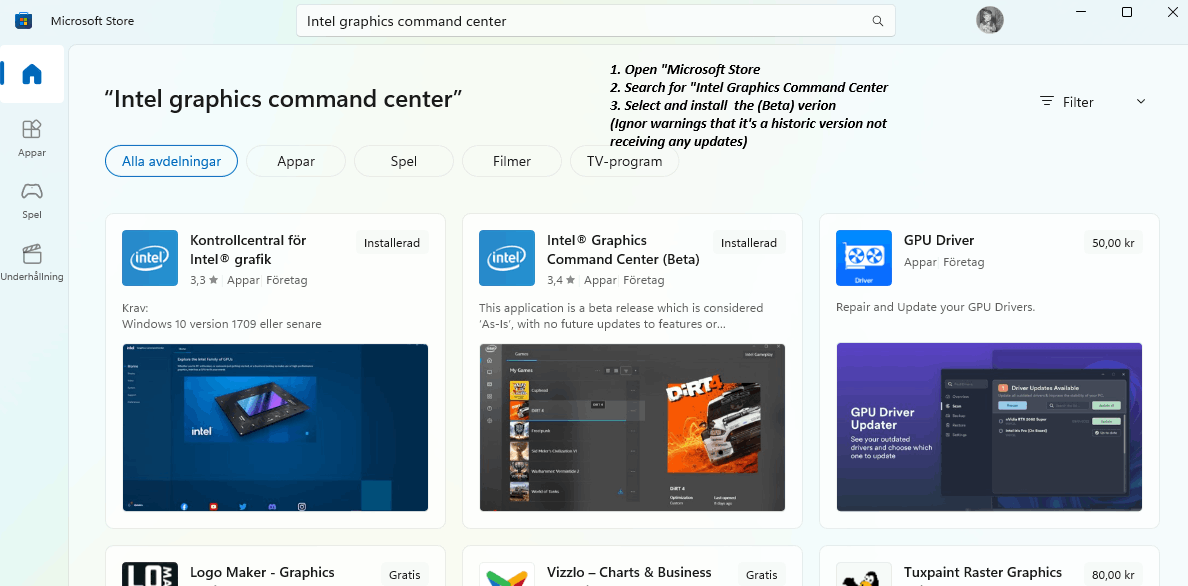Click the "Logo Maker - Graphics" title
This screenshot has width=1188, height=586.
point(262,572)
